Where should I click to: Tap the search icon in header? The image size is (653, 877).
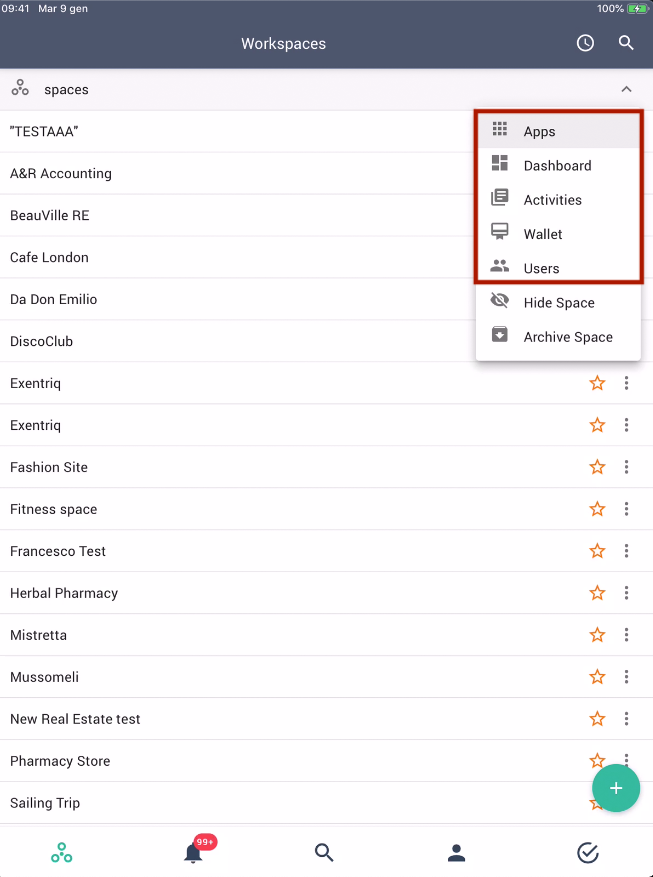point(626,43)
